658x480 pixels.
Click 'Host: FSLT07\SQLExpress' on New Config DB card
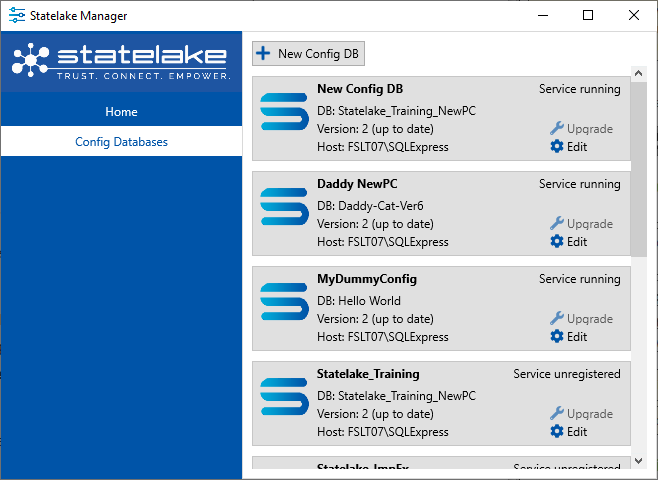[383, 147]
